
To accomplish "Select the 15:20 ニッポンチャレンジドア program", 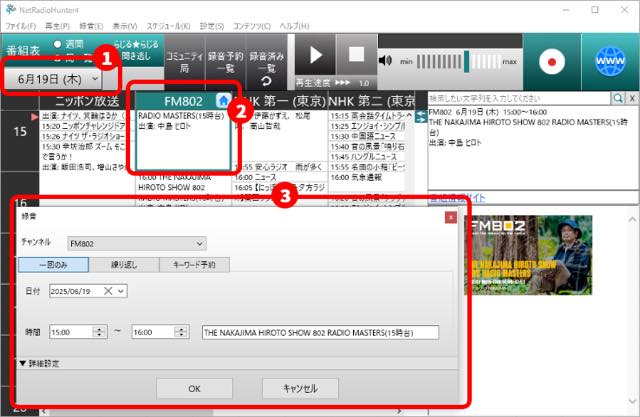I will pos(84,126).
